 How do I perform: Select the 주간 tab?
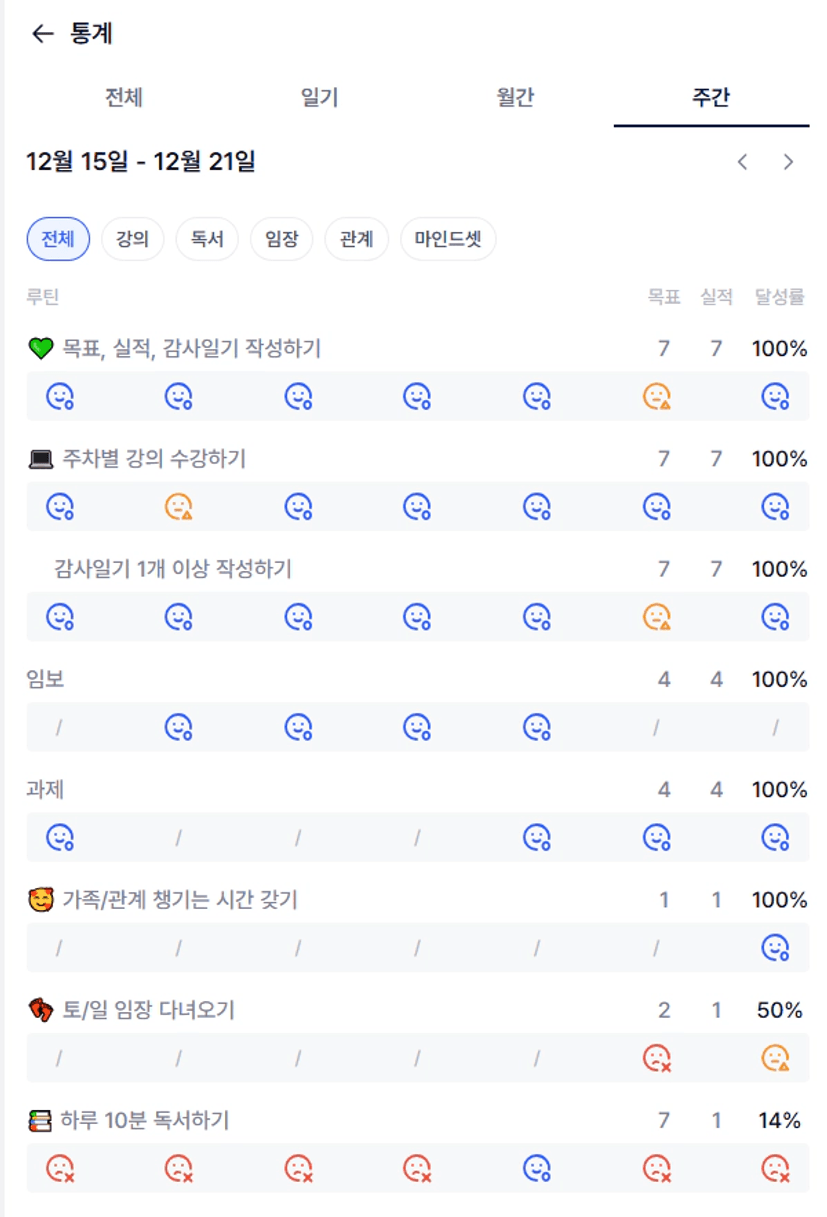[711, 97]
